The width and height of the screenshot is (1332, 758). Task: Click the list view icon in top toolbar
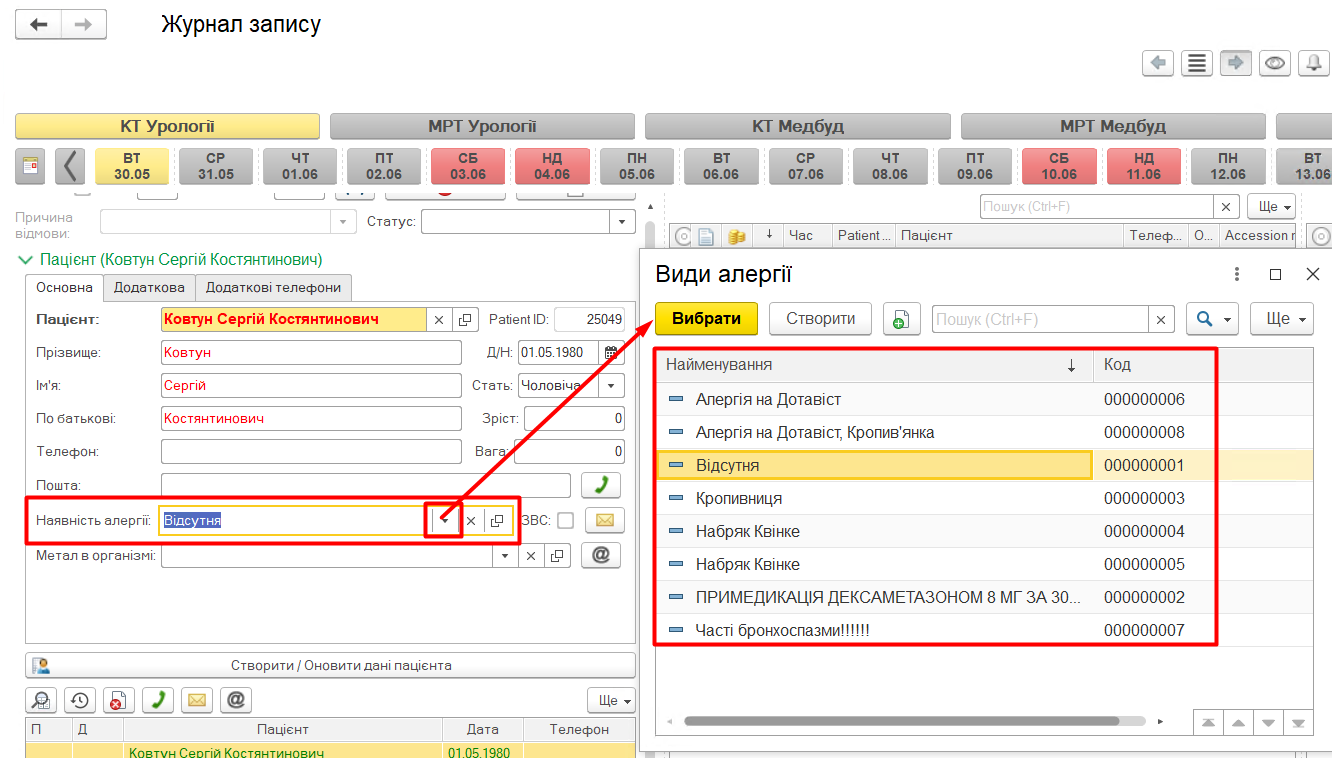pyautogui.click(x=1196, y=63)
